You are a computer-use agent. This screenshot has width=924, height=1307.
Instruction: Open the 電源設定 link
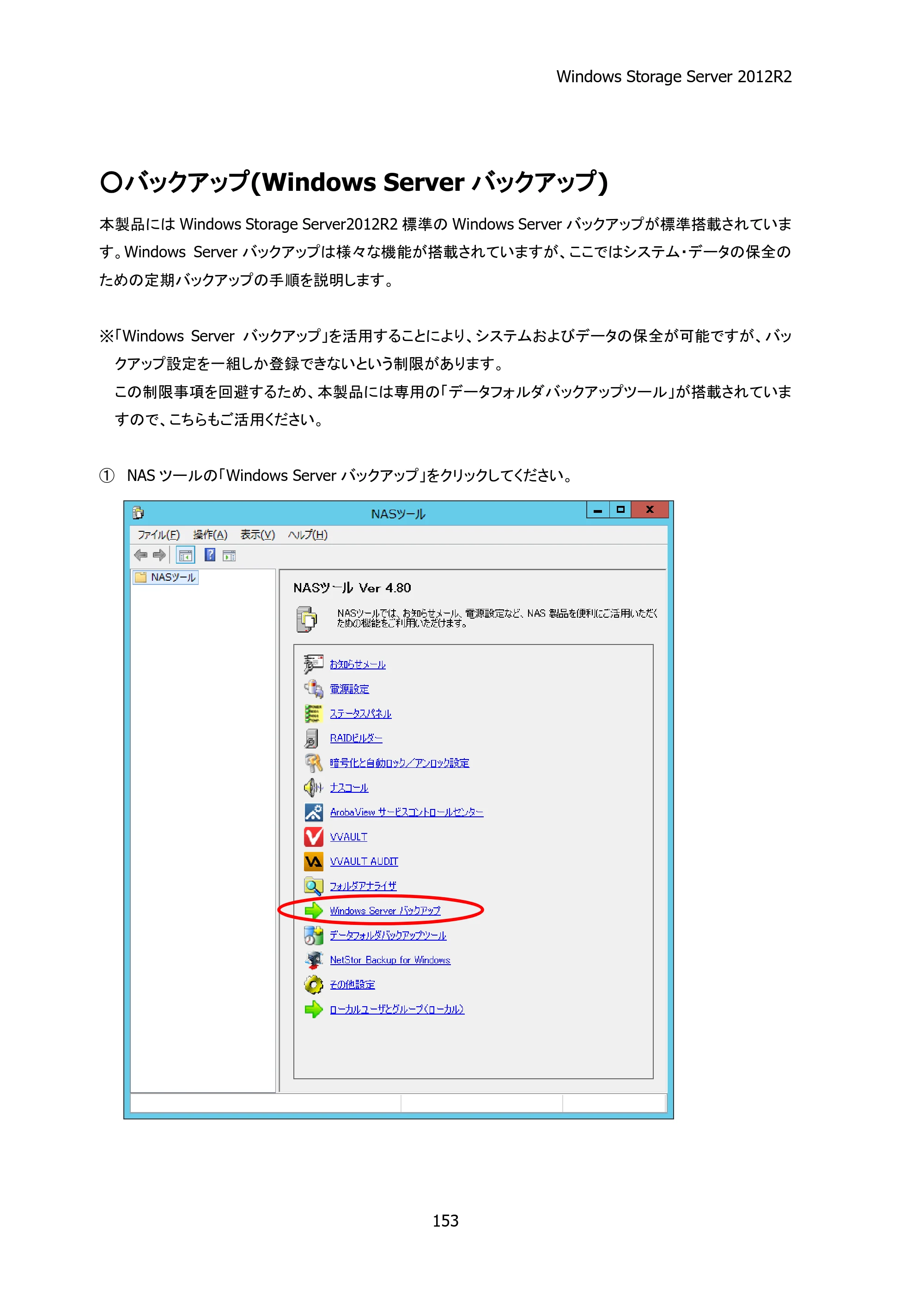tap(350, 689)
